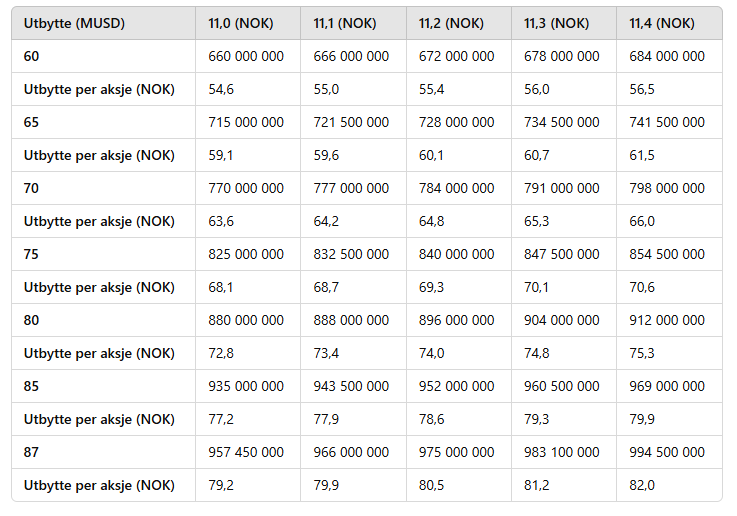The height and width of the screenshot is (516, 737).
Task: Click the value 82,0 in last row
Action: (x=642, y=485)
